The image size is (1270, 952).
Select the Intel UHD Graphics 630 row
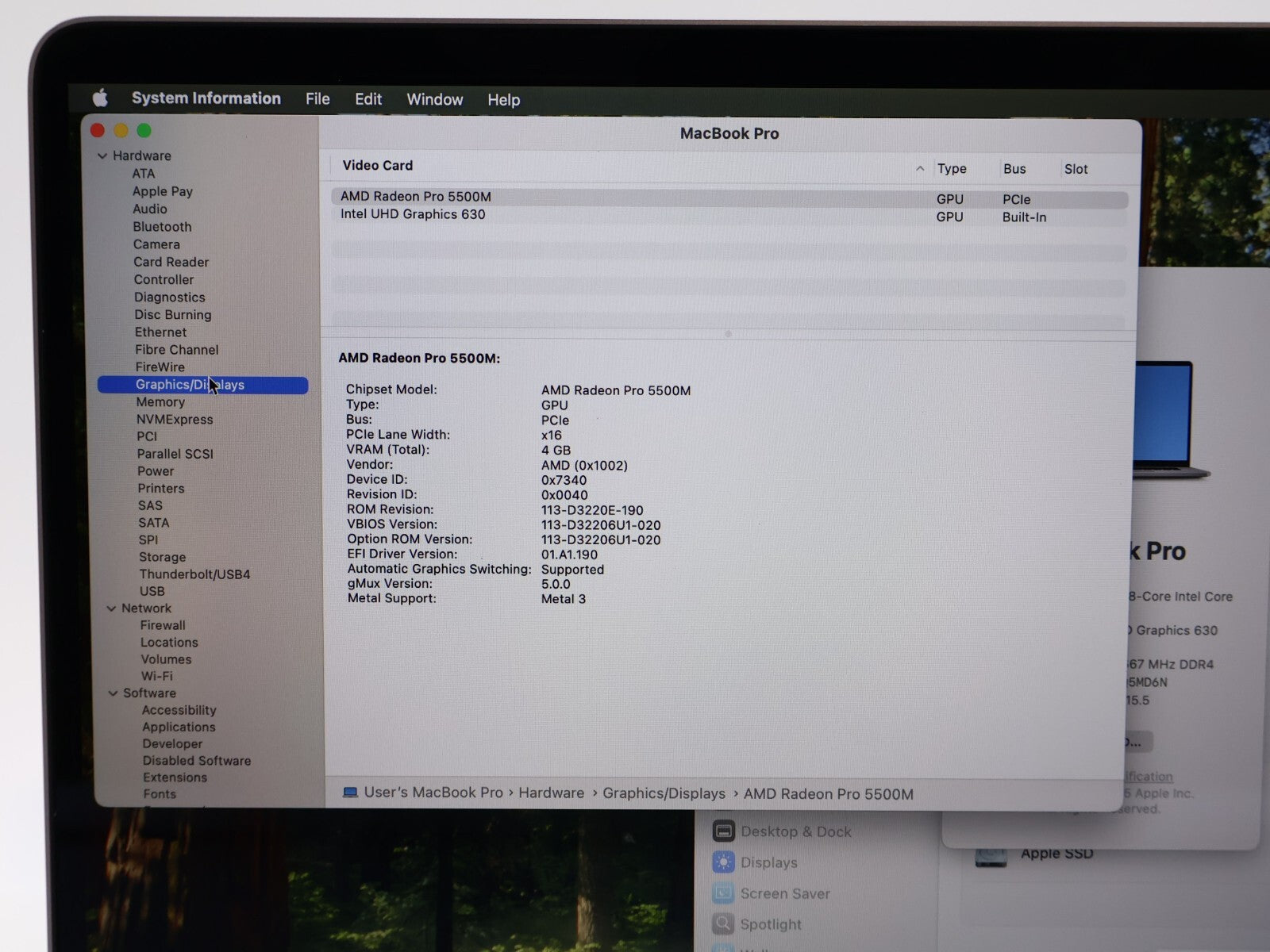click(x=729, y=215)
